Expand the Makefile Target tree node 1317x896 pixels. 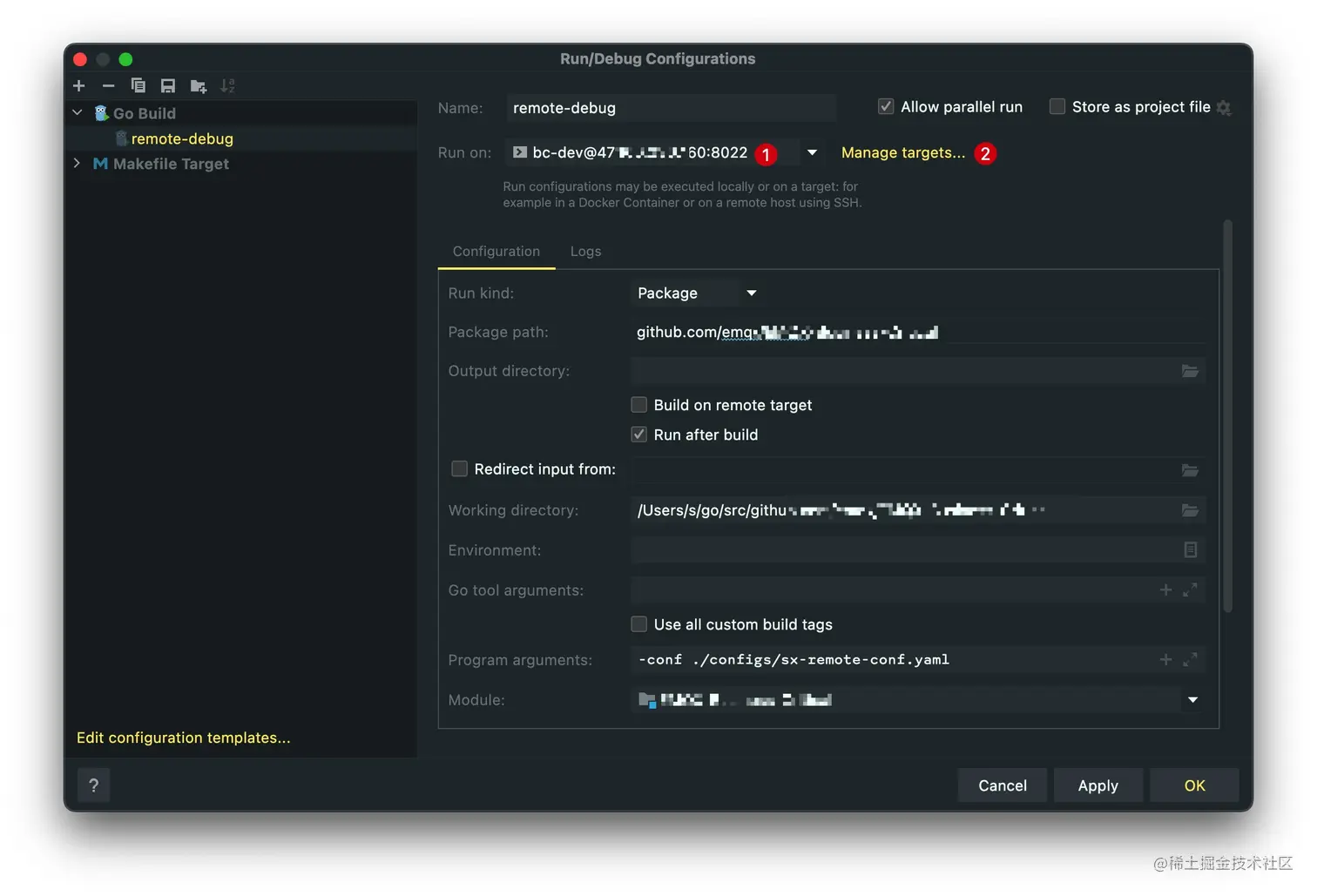coord(78,164)
